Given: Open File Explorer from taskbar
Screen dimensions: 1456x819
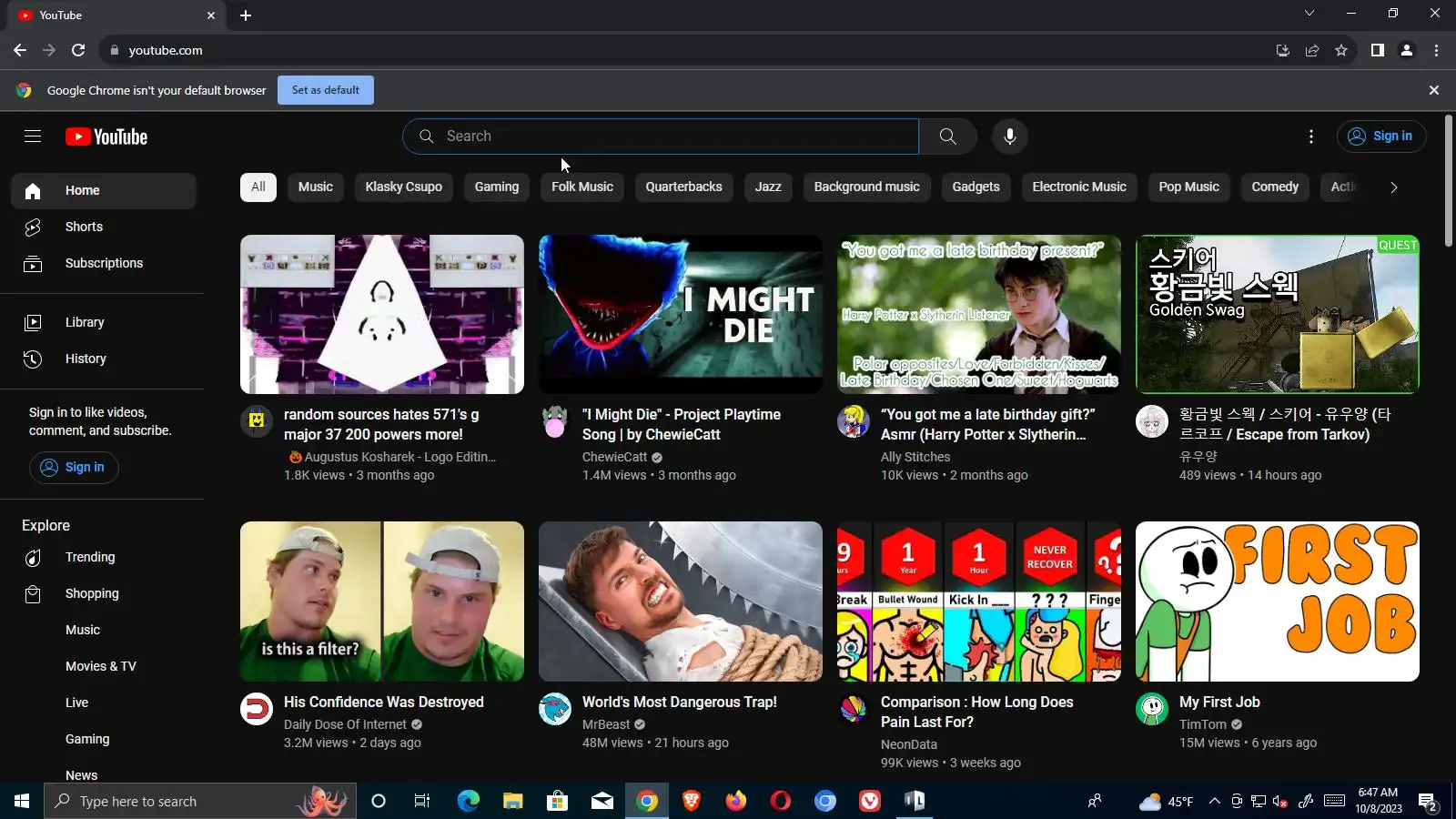Looking at the screenshot, I should click(x=513, y=801).
